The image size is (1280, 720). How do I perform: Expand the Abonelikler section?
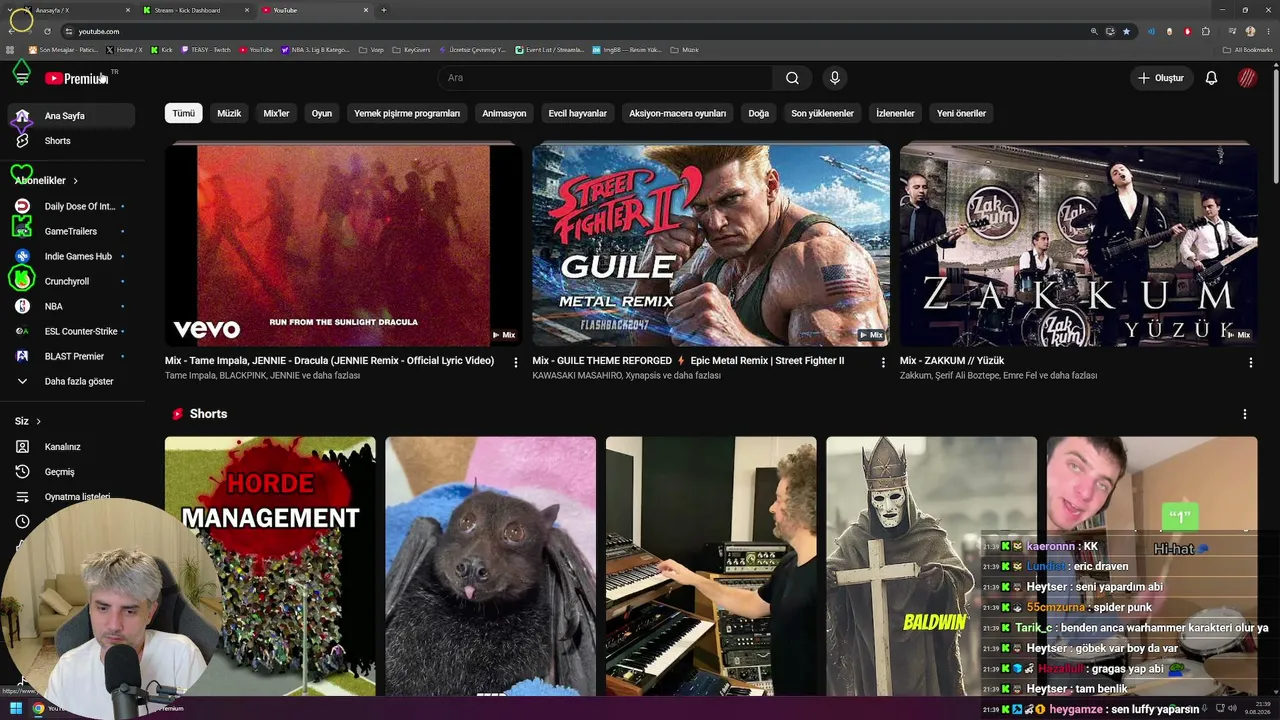tap(47, 181)
